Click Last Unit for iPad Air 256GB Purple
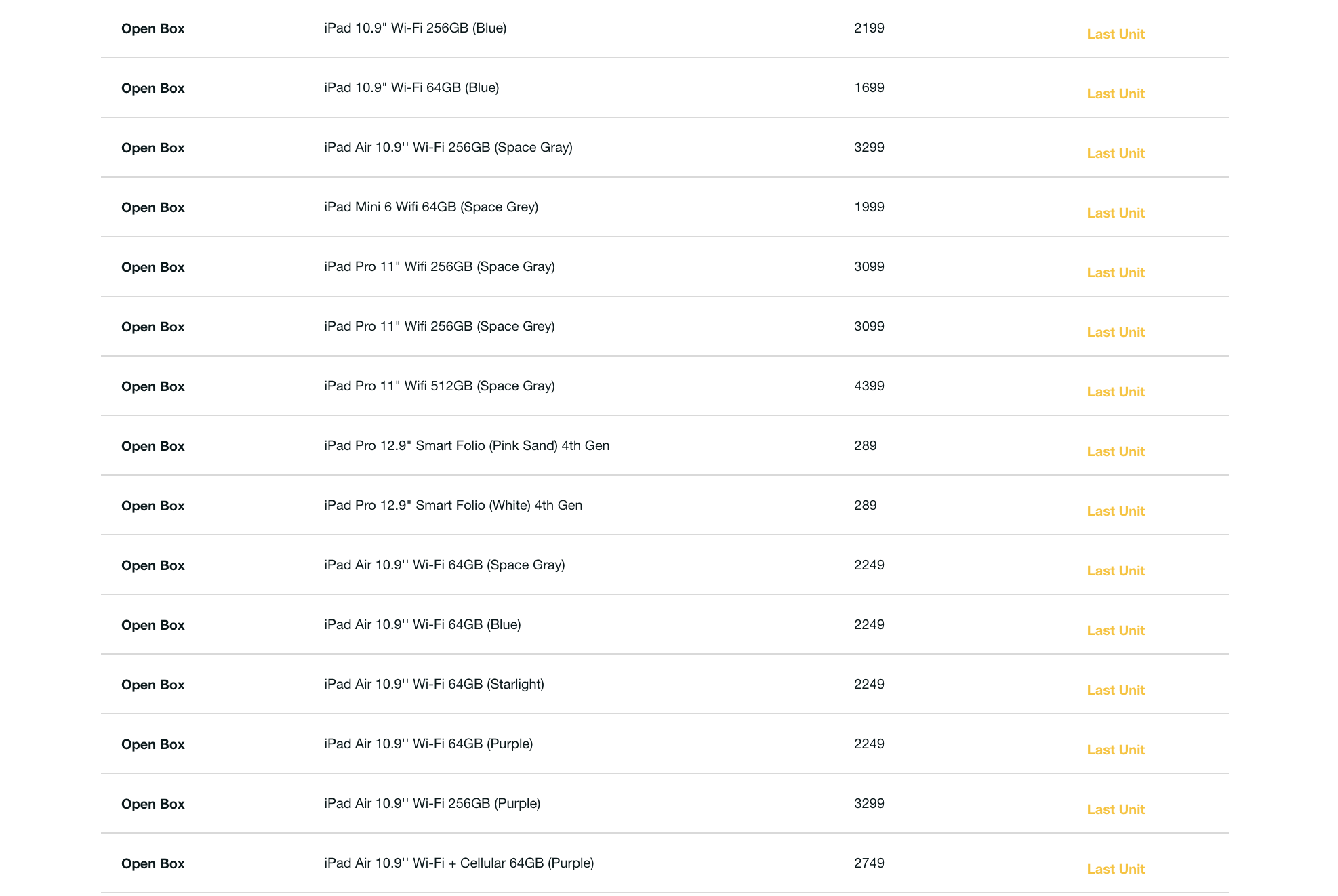This screenshot has width=1338, height=896. point(1115,809)
